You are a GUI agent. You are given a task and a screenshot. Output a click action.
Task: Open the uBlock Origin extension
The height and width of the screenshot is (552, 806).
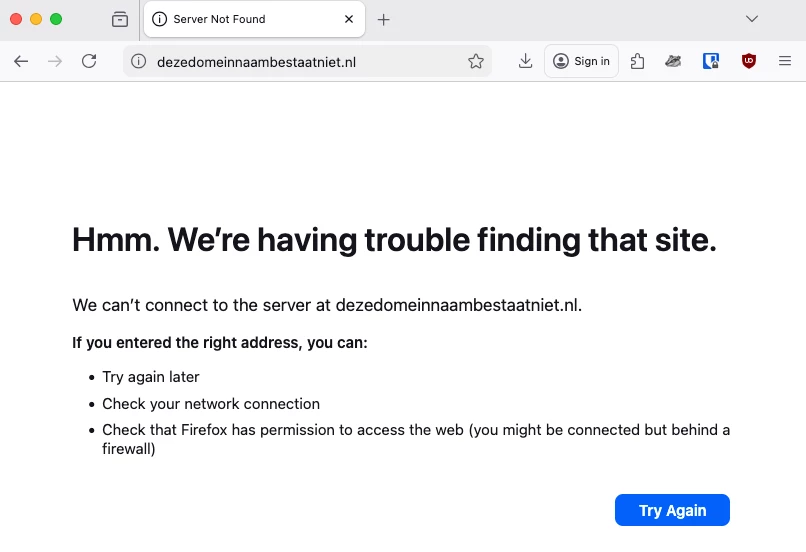tap(748, 61)
